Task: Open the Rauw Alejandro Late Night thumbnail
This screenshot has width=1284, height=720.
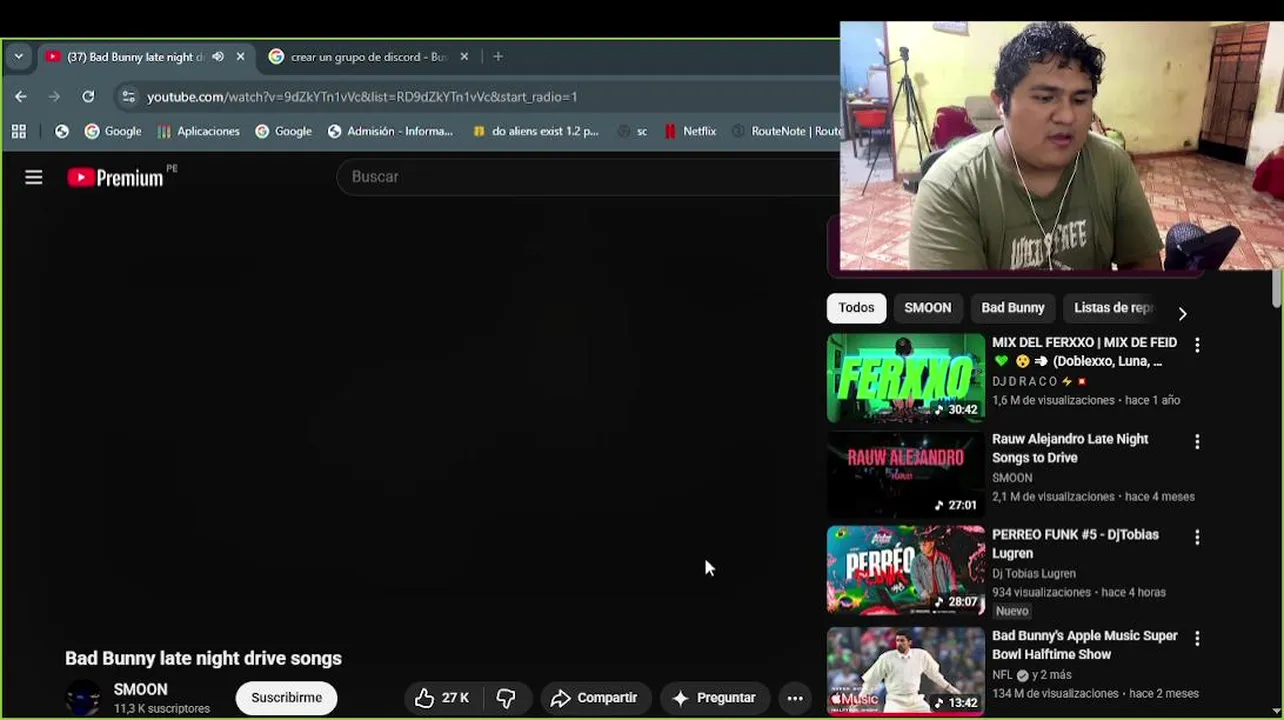Action: [x=906, y=475]
